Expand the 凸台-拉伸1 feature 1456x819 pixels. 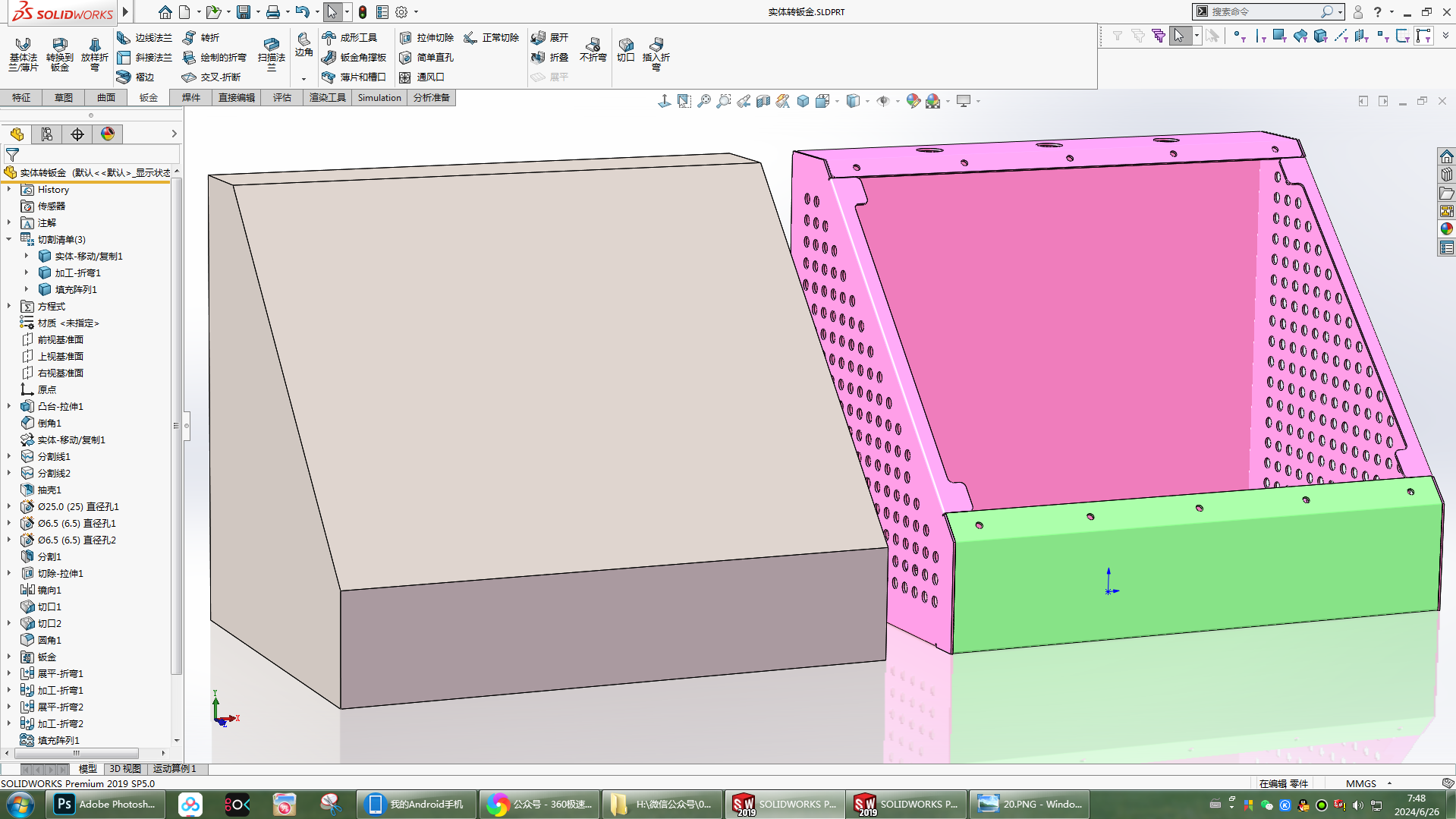pos(9,406)
